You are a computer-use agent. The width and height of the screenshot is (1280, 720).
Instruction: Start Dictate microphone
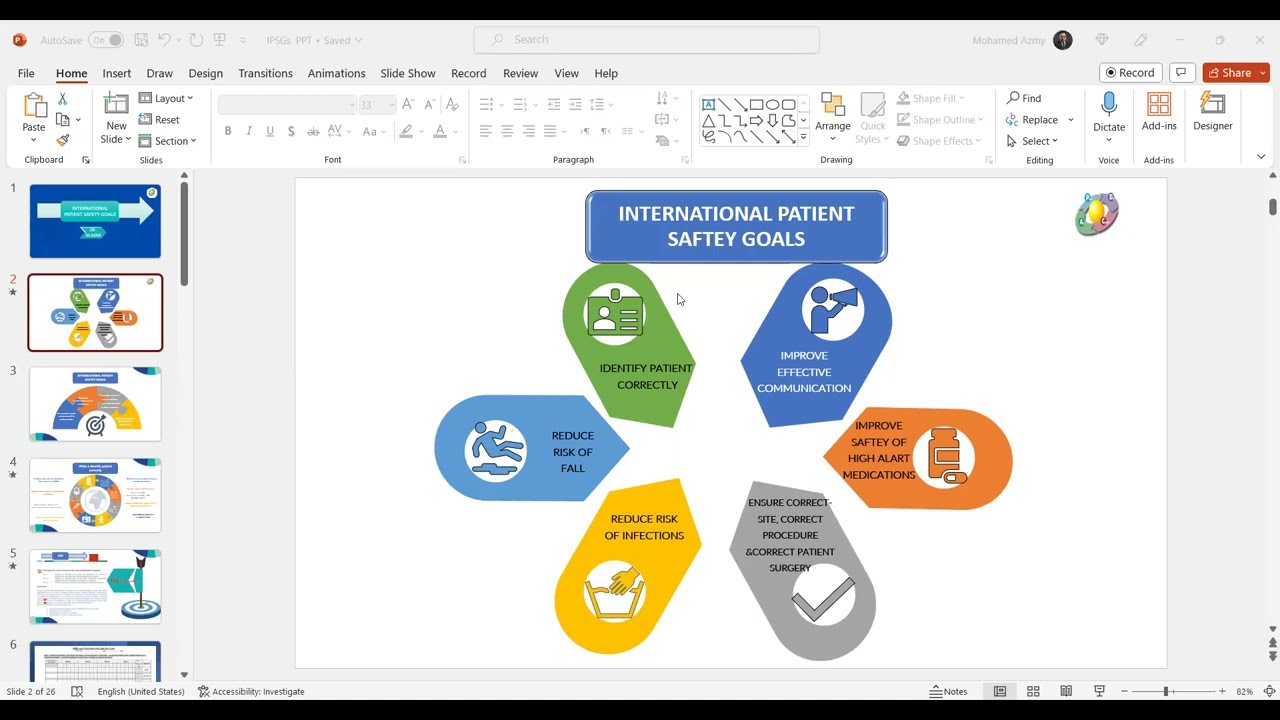tap(1108, 112)
